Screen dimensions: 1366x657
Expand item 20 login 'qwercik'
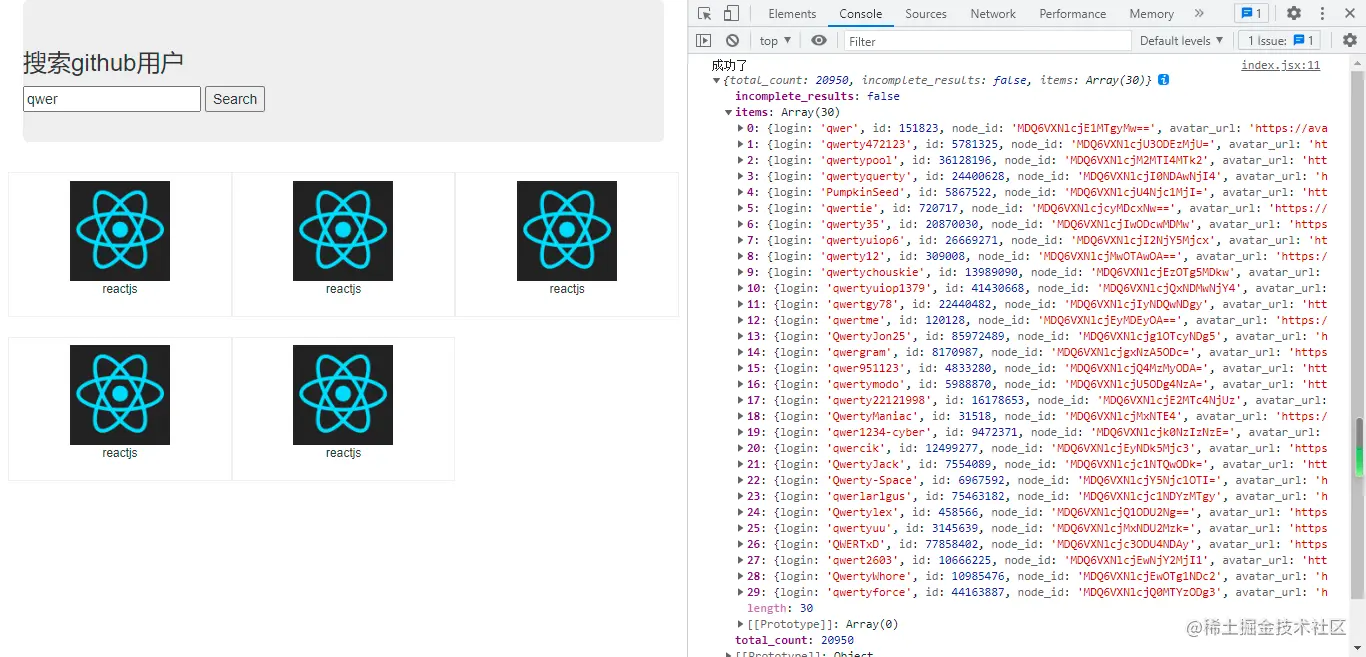[x=740, y=449]
